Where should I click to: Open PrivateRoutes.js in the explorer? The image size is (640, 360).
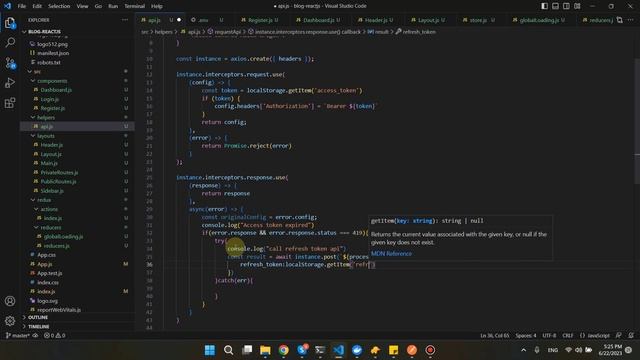click(x=78, y=173)
